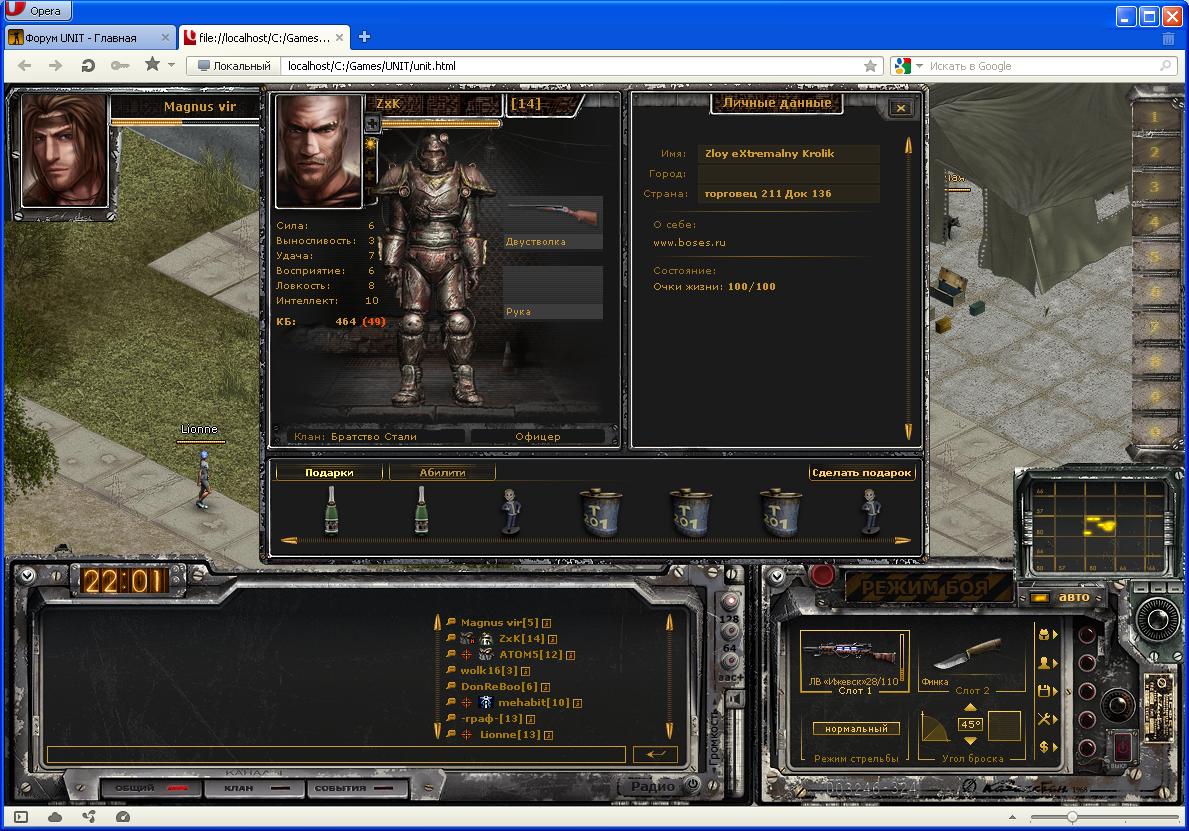
Task: Click the Сделать подарок button
Action: tap(861, 472)
